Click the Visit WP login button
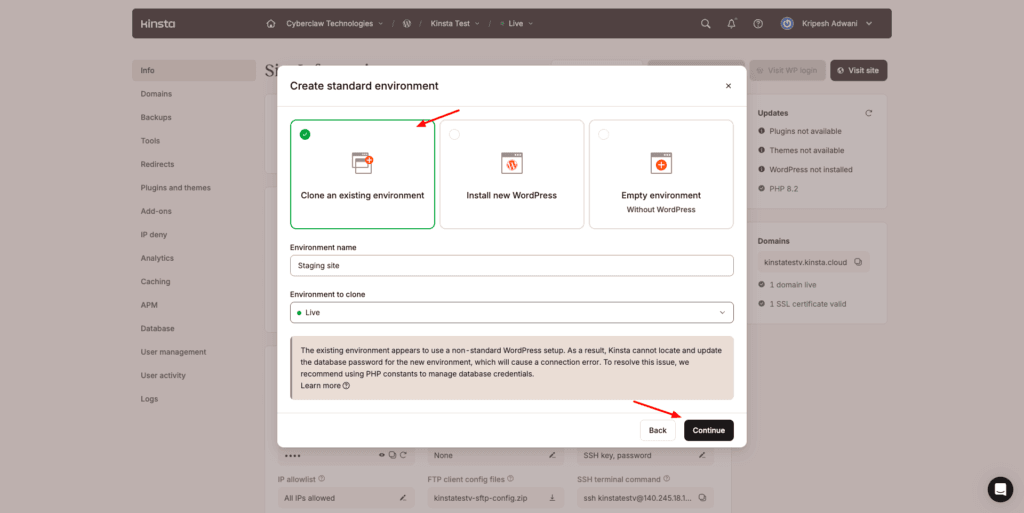 (787, 70)
